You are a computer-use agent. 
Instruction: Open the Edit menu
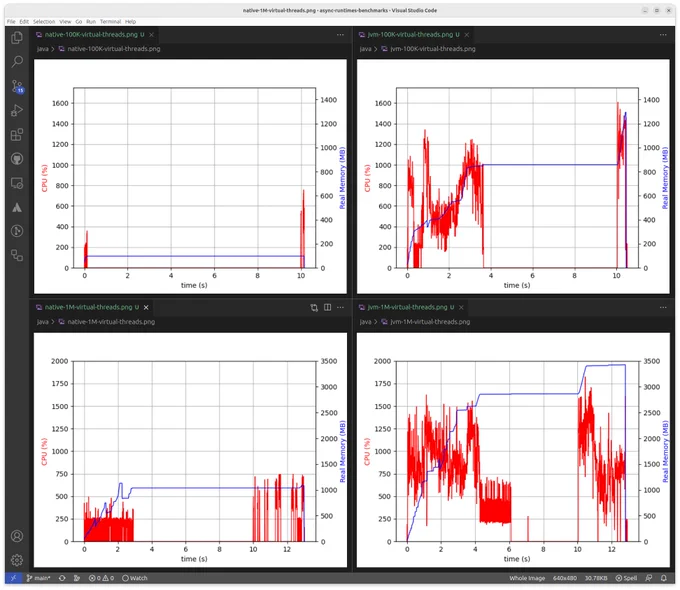pos(24,22)
